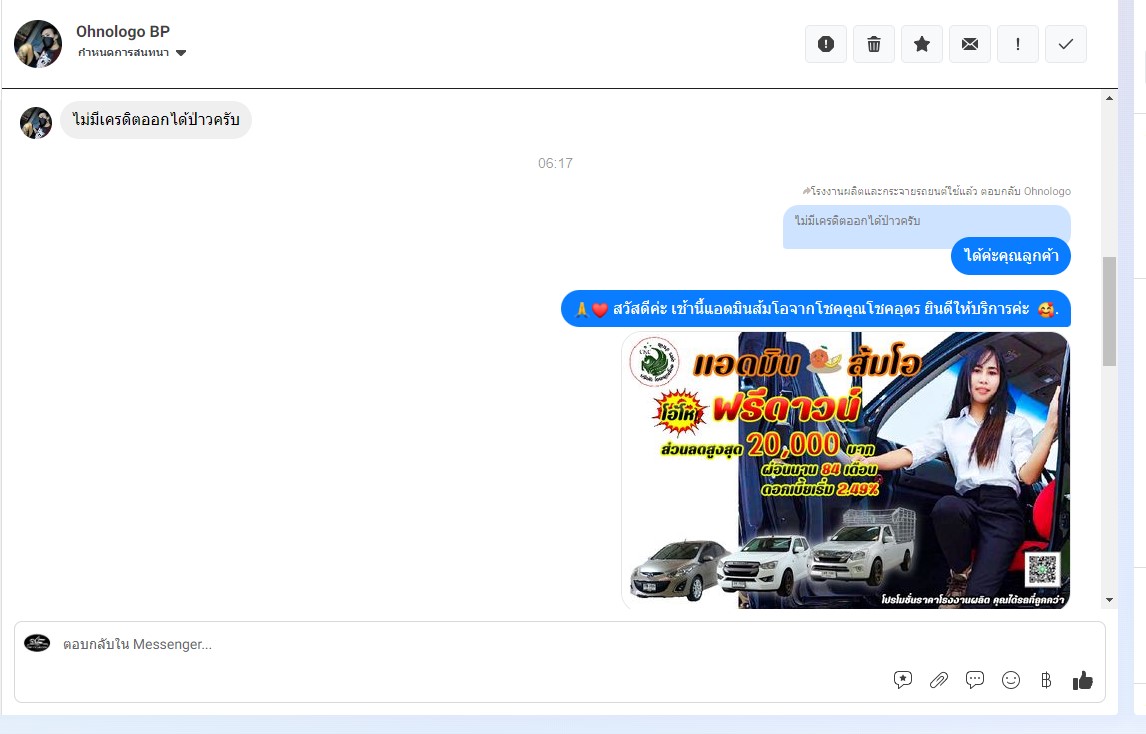Open the emoji picker
1146x734 pixels.
[x=1011, y=680]
